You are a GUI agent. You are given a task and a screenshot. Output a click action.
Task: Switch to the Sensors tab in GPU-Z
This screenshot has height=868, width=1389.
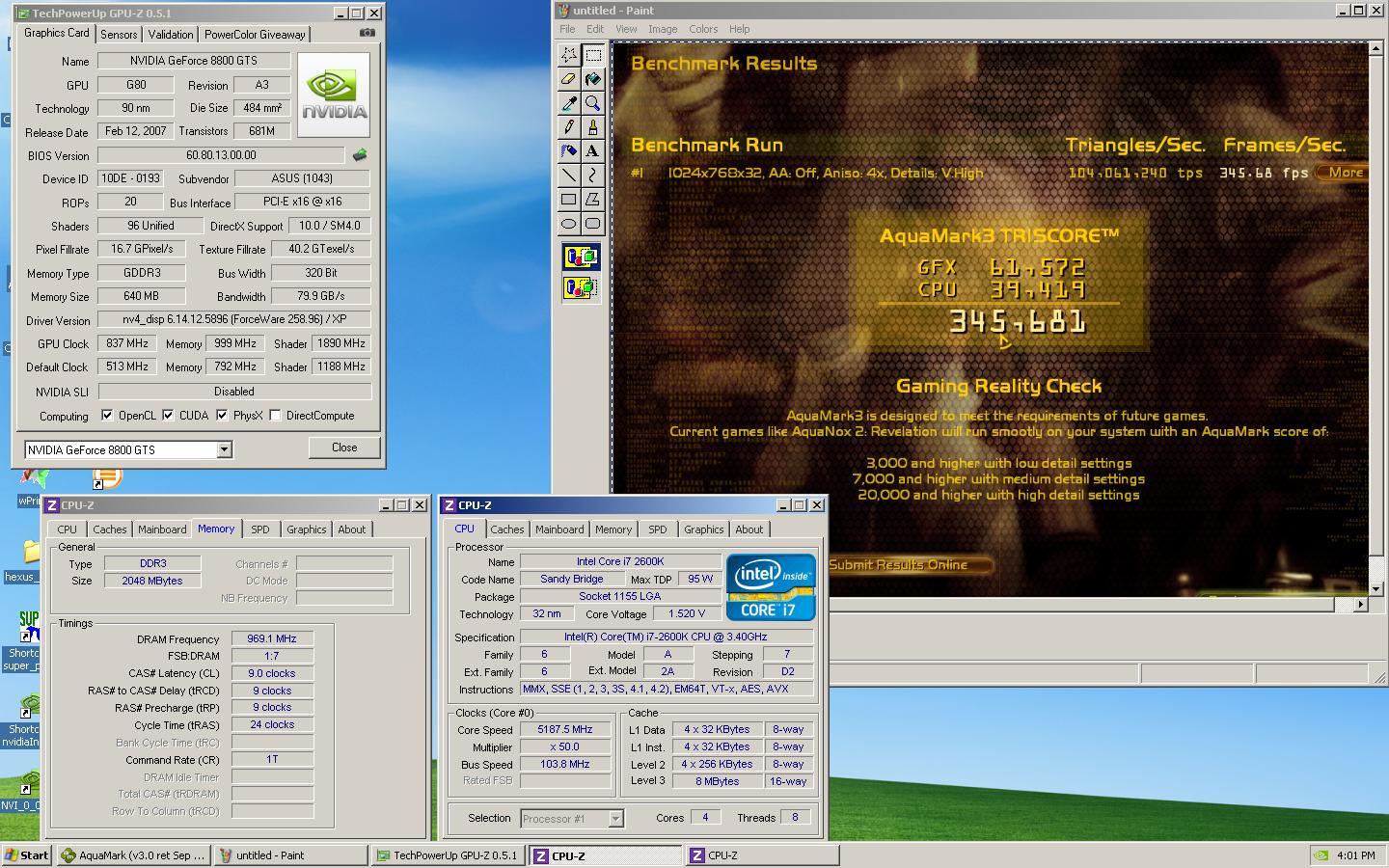coord(119,34)
